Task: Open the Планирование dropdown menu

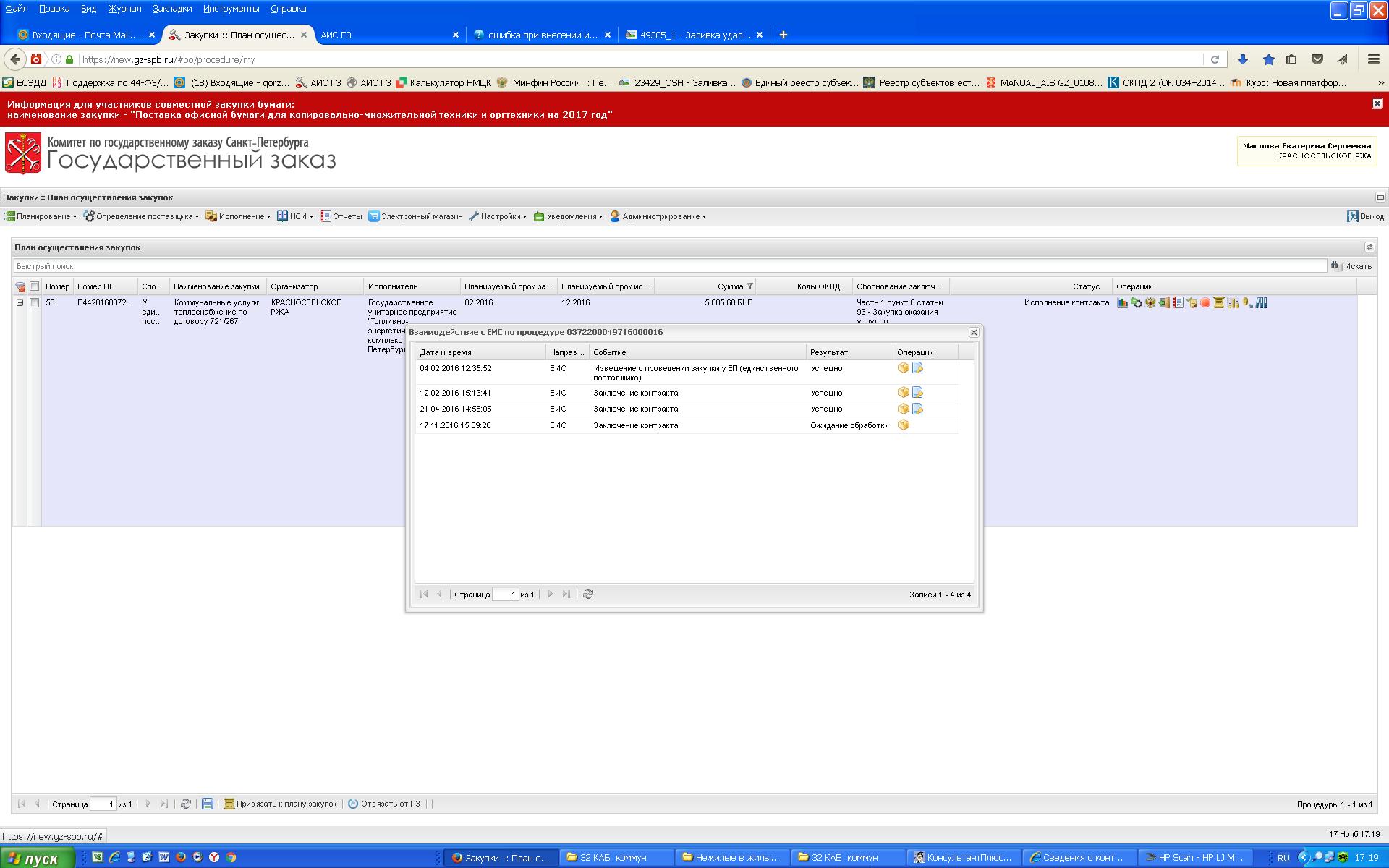Action: (x=41, y=216)
